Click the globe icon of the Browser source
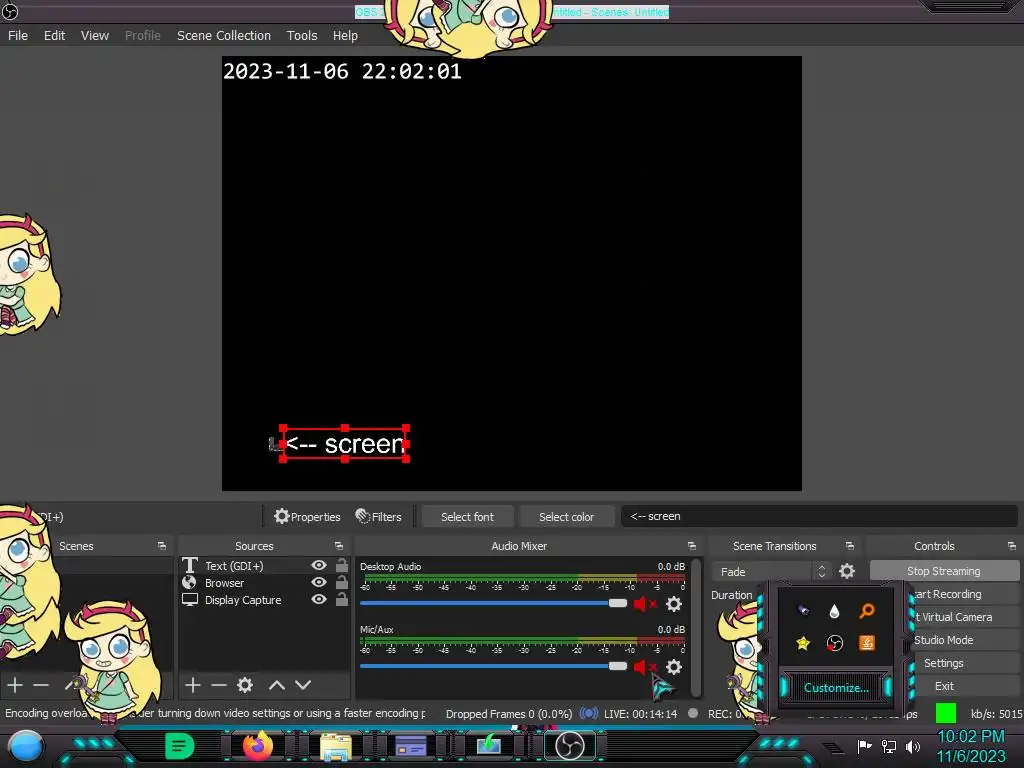The width and height of the screenshot is (1024, 768). click(x=189, y=583)
